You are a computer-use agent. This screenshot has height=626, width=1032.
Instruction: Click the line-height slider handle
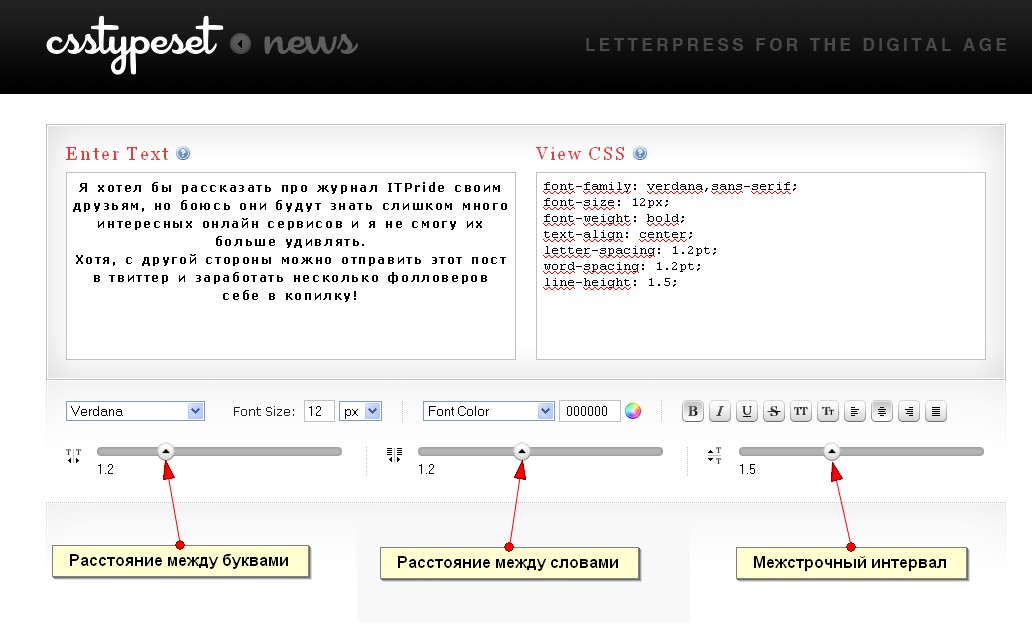click(831, 452)
